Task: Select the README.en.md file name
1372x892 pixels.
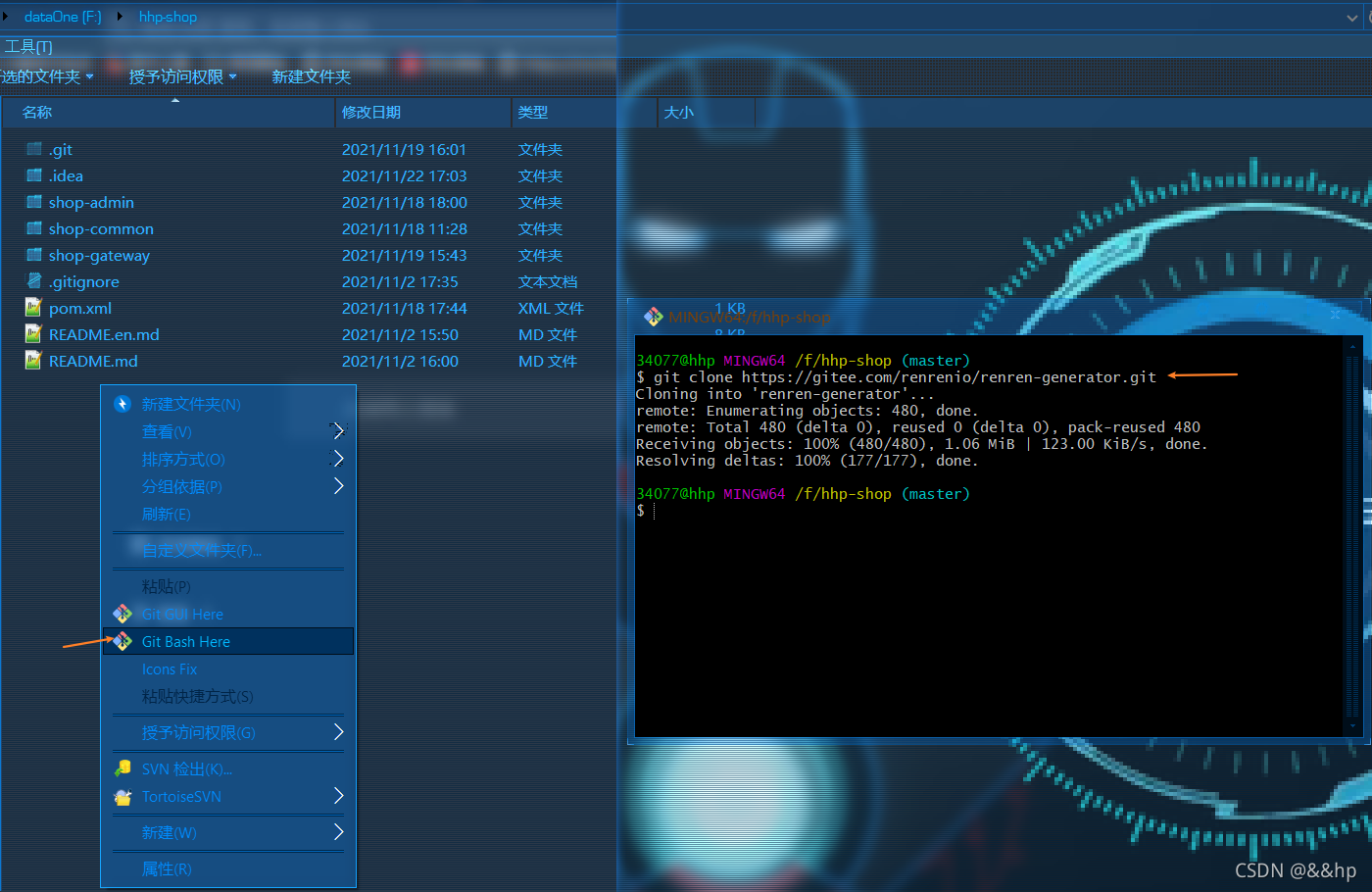Action: click(104, 334)
